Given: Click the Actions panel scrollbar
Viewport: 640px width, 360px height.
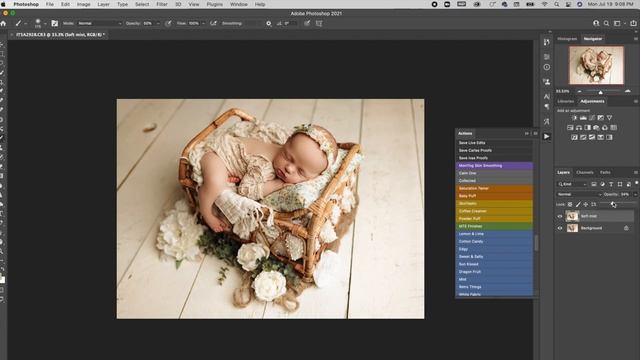Looking at the screenshot, I should tap(536, 243).
